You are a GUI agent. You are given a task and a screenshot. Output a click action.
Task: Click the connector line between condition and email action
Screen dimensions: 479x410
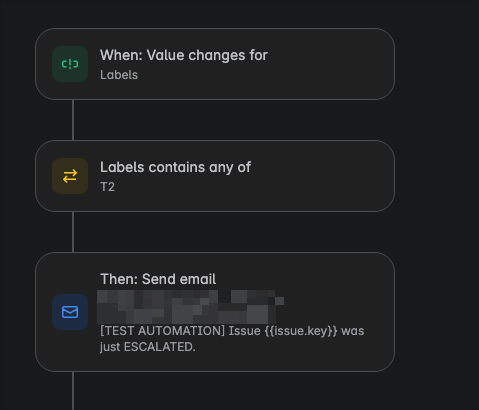coord(73,232)
